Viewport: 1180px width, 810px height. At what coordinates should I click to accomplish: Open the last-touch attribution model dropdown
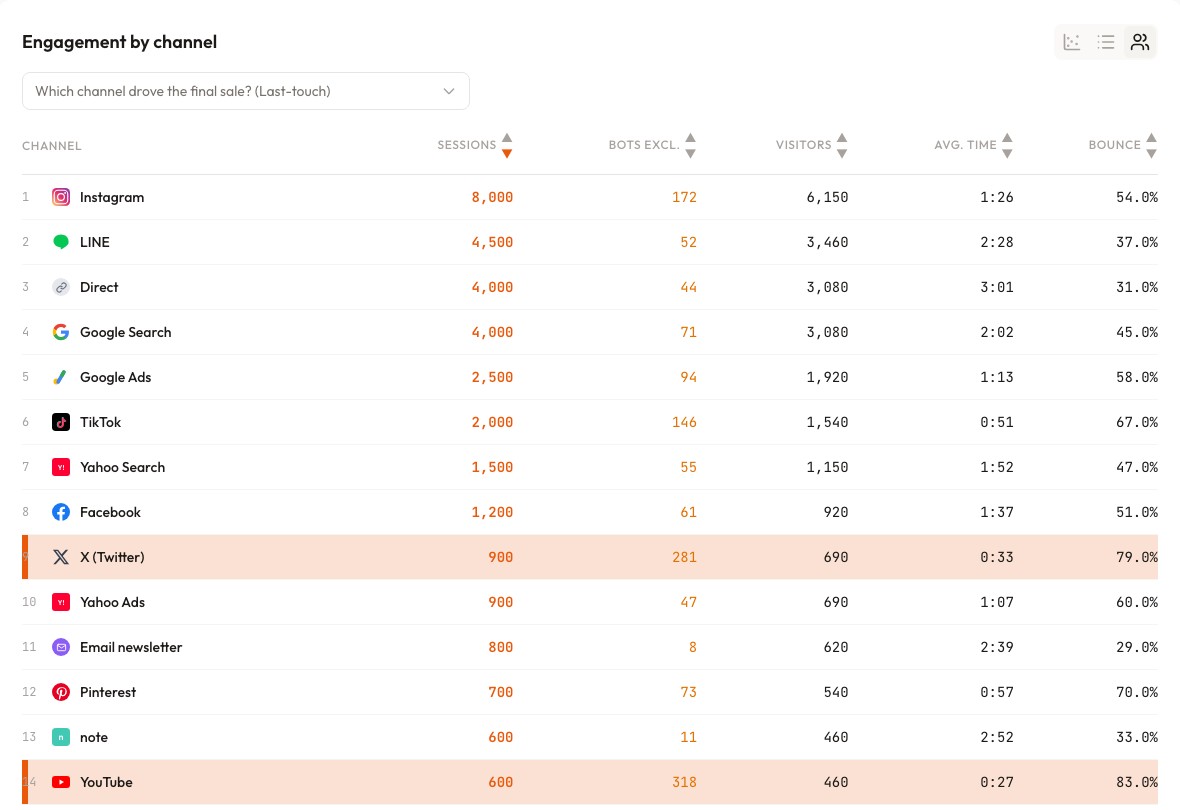pos(245,91)
